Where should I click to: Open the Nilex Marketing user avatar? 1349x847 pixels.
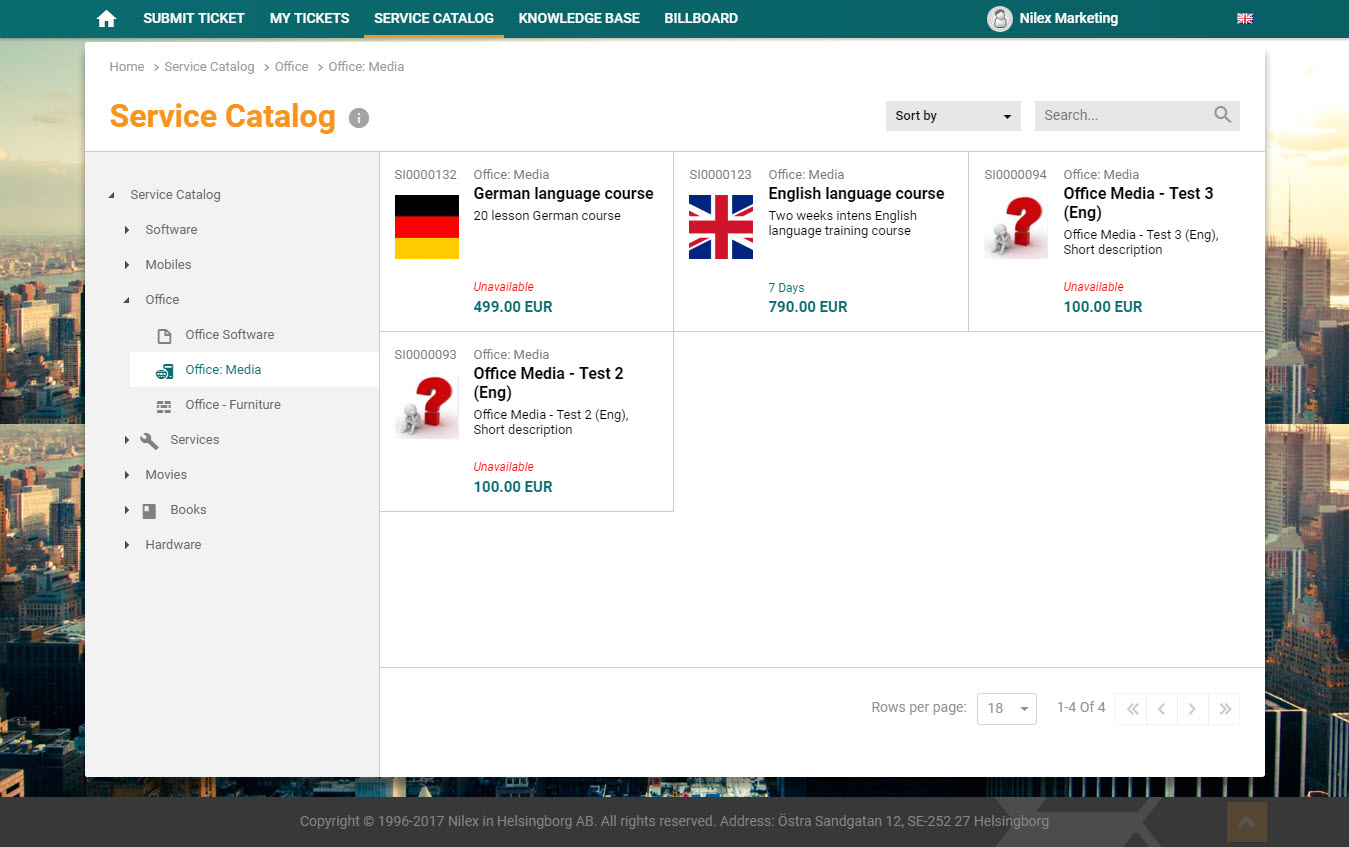pos(1000,19)
